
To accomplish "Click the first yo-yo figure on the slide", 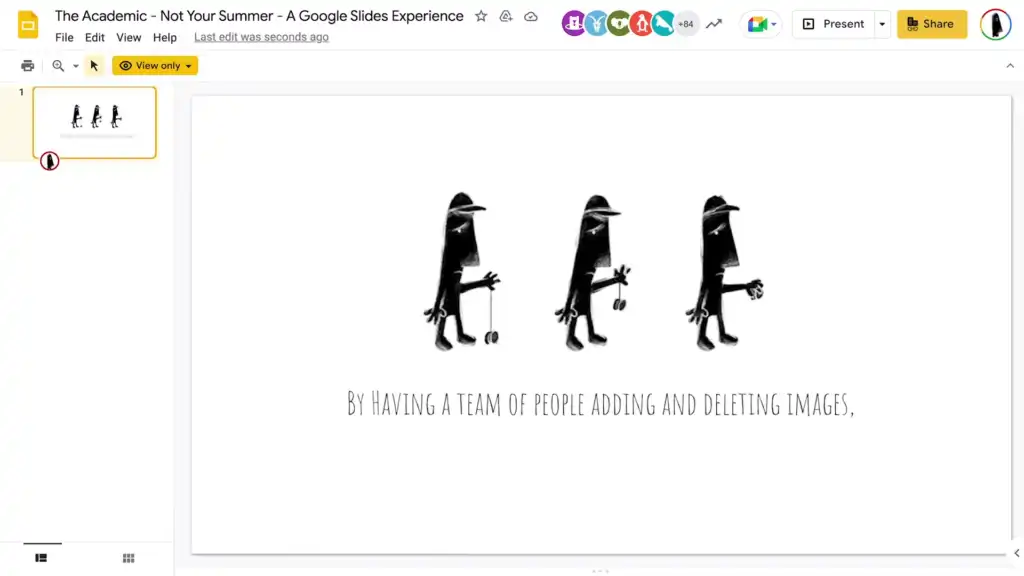I will click(x=462, y=271).
